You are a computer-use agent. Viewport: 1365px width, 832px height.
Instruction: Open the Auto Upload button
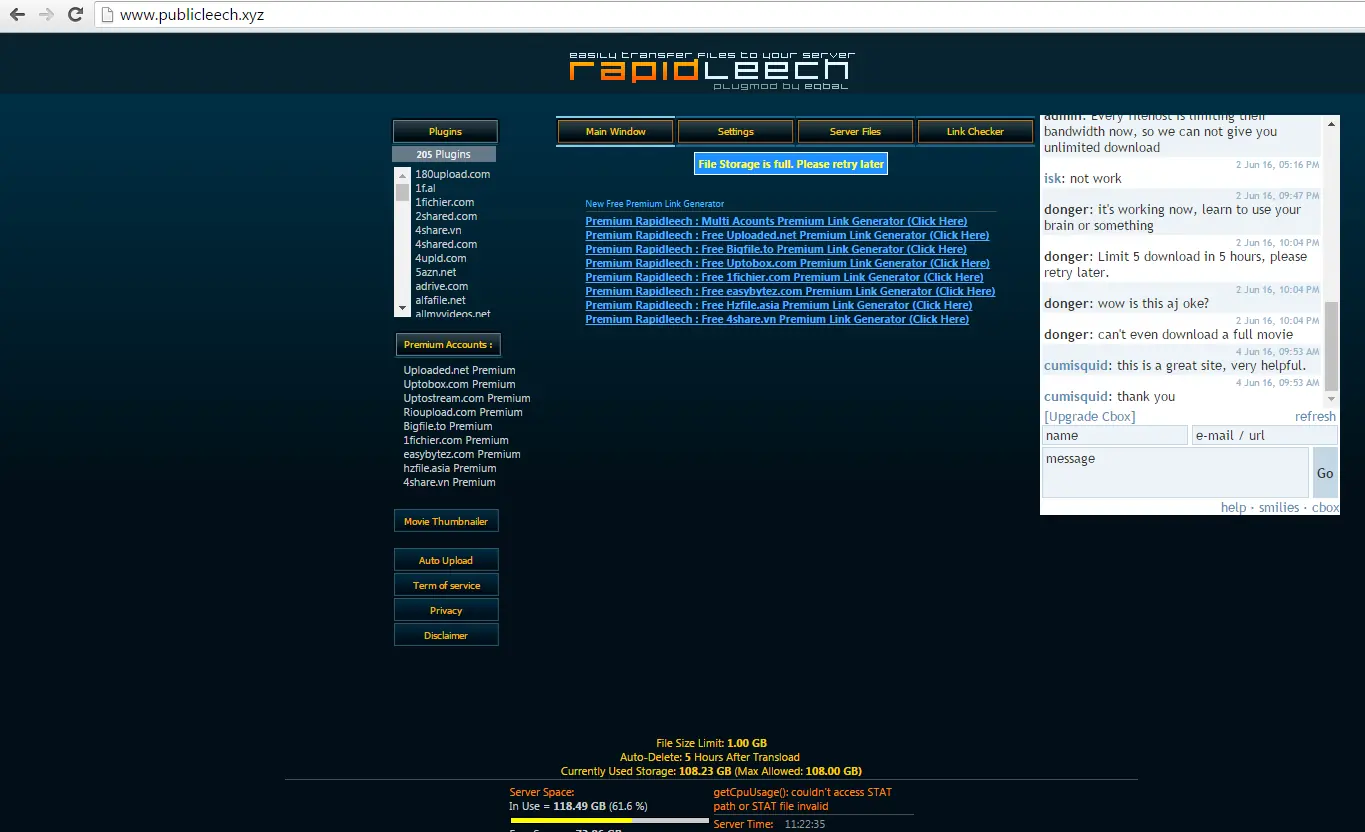click(446, 561)
